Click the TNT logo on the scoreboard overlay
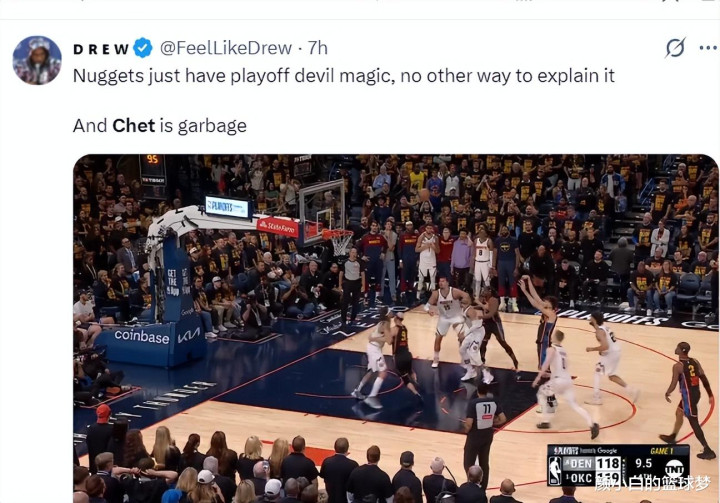This screenshot has height=503, width=720. tap(675, 469)
